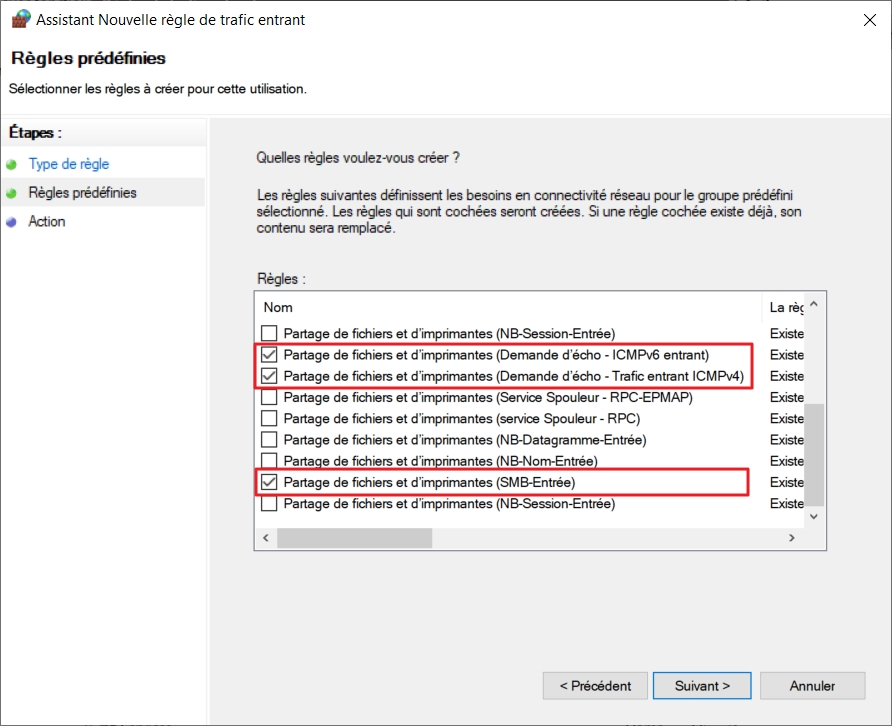Click the green bullet beside Type de règle

pos(11,164)
